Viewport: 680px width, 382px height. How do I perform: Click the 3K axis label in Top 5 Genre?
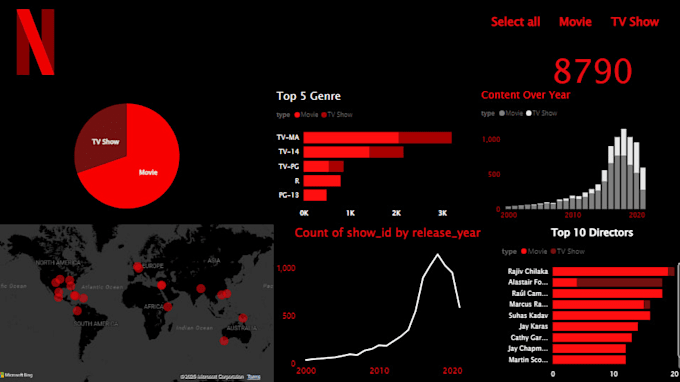[x=442, y=213]
